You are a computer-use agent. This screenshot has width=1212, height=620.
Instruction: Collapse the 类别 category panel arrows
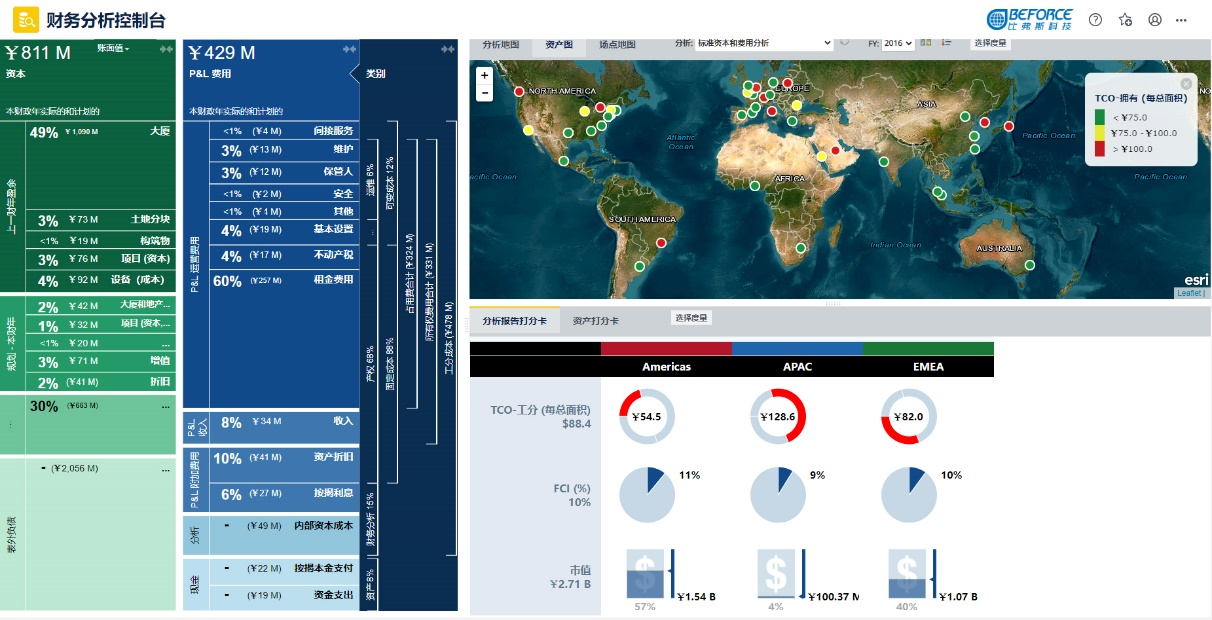(448, 49)
